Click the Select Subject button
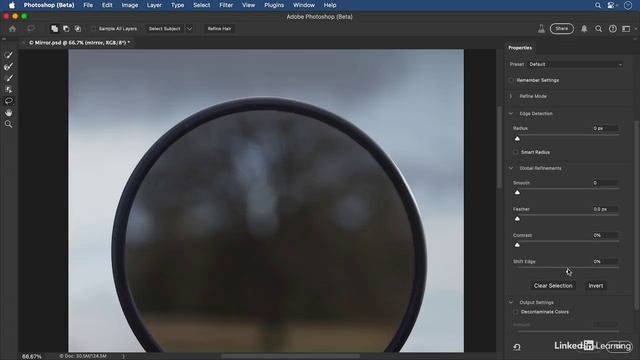 pyautogui.click(x=164, y=29)
